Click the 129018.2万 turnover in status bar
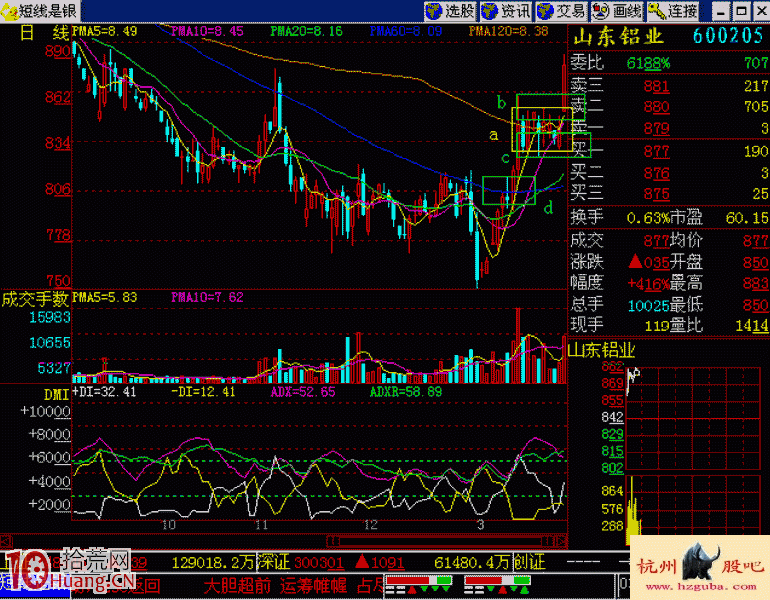This screenshot has height=600, width=770. coord(213,563)
